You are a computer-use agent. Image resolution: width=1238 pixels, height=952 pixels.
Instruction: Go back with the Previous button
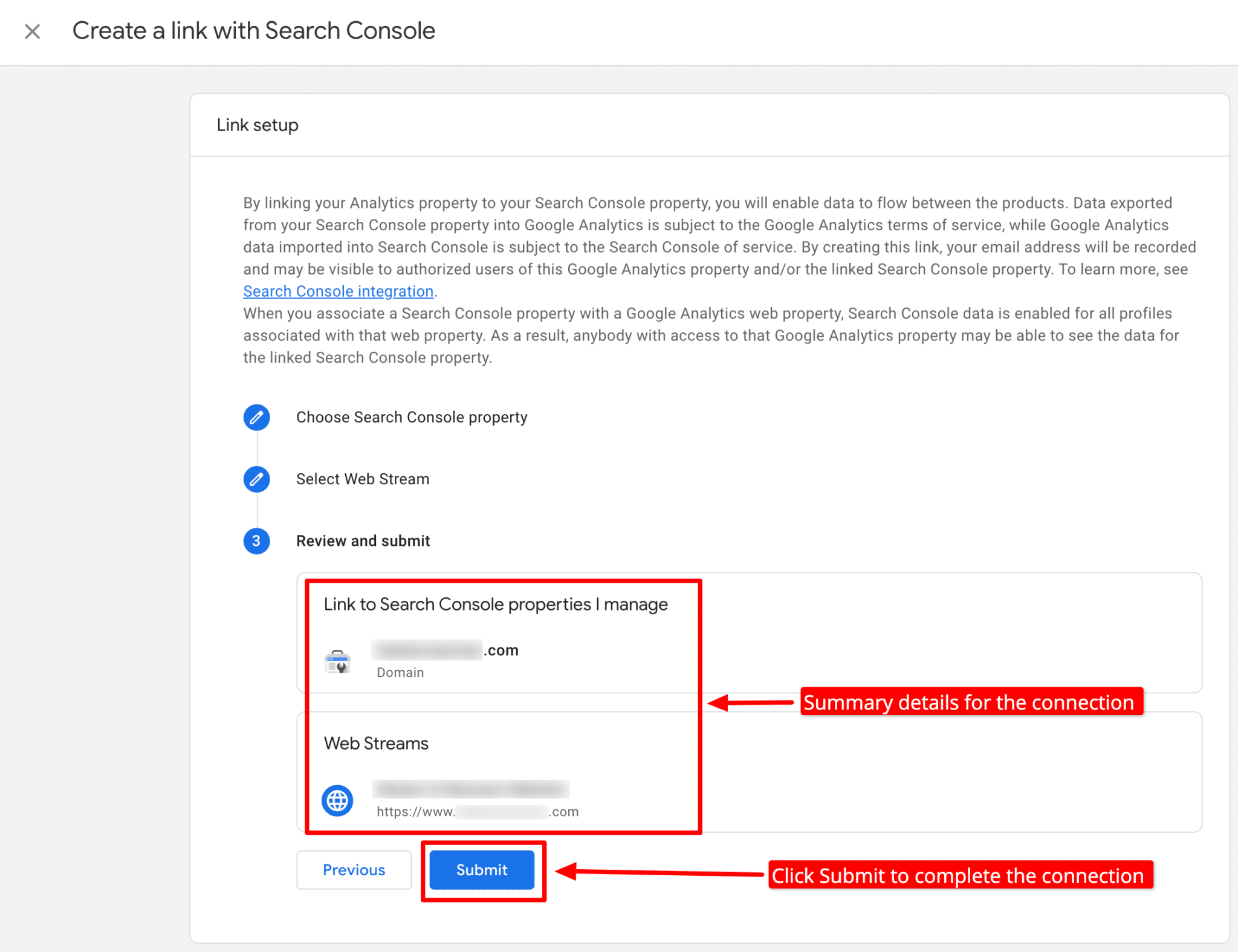pyautogui.click(x=354, y=870)
